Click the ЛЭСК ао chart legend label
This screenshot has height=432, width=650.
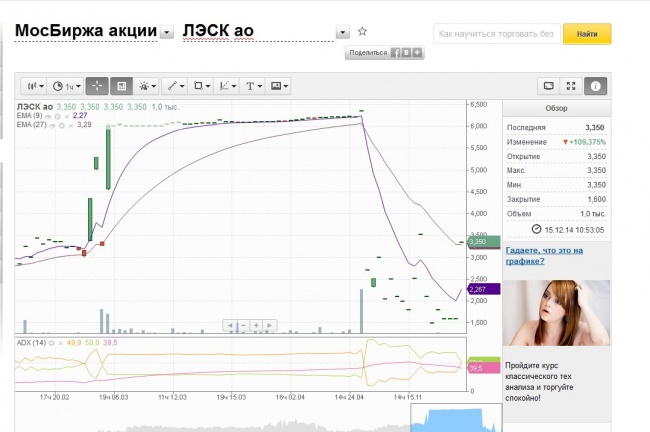[35, 107]
